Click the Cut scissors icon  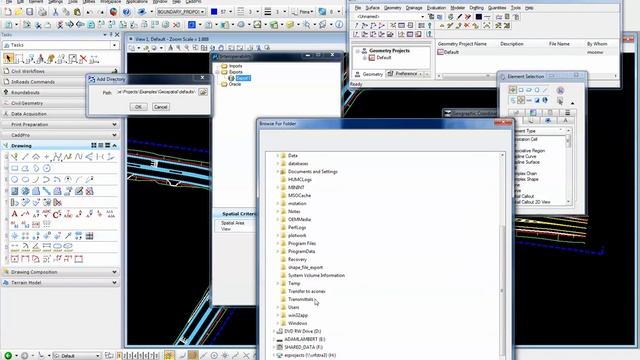55,12
